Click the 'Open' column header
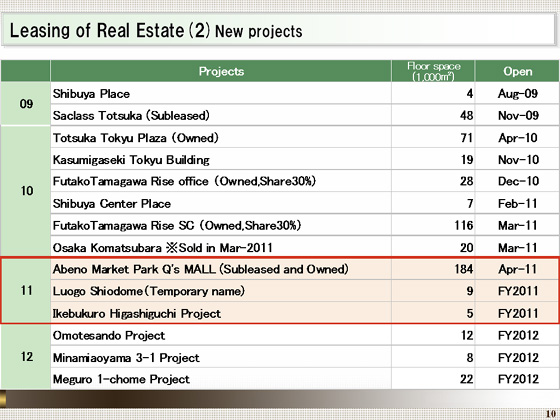Viewport: 560px width, 420px height. pyautogui.click(x=518, y=71)
